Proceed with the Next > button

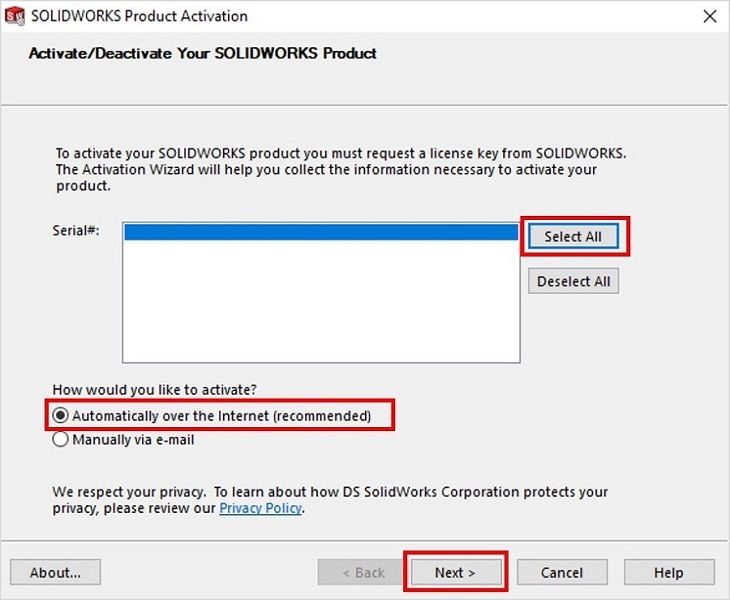click(x=455, y=573)
